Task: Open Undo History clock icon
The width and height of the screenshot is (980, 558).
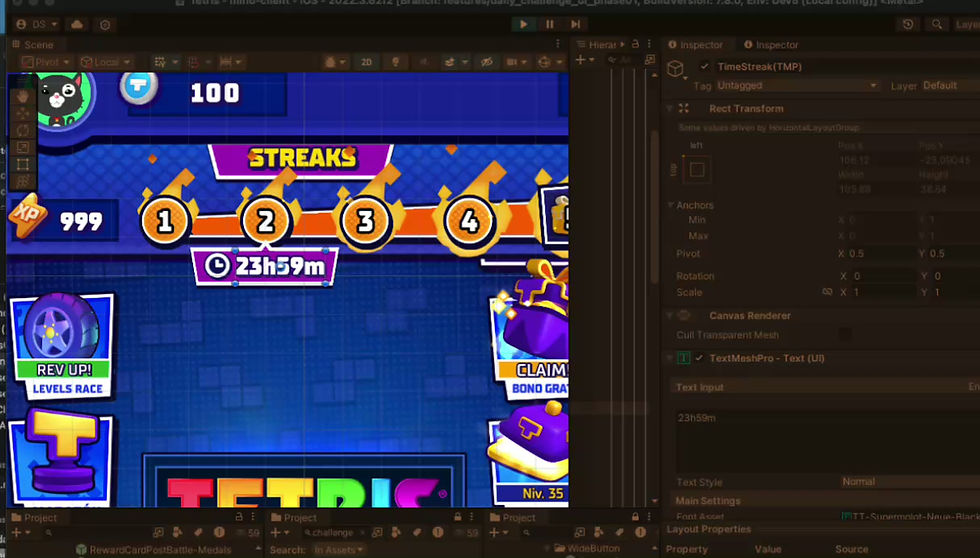Action: (908, 24)
